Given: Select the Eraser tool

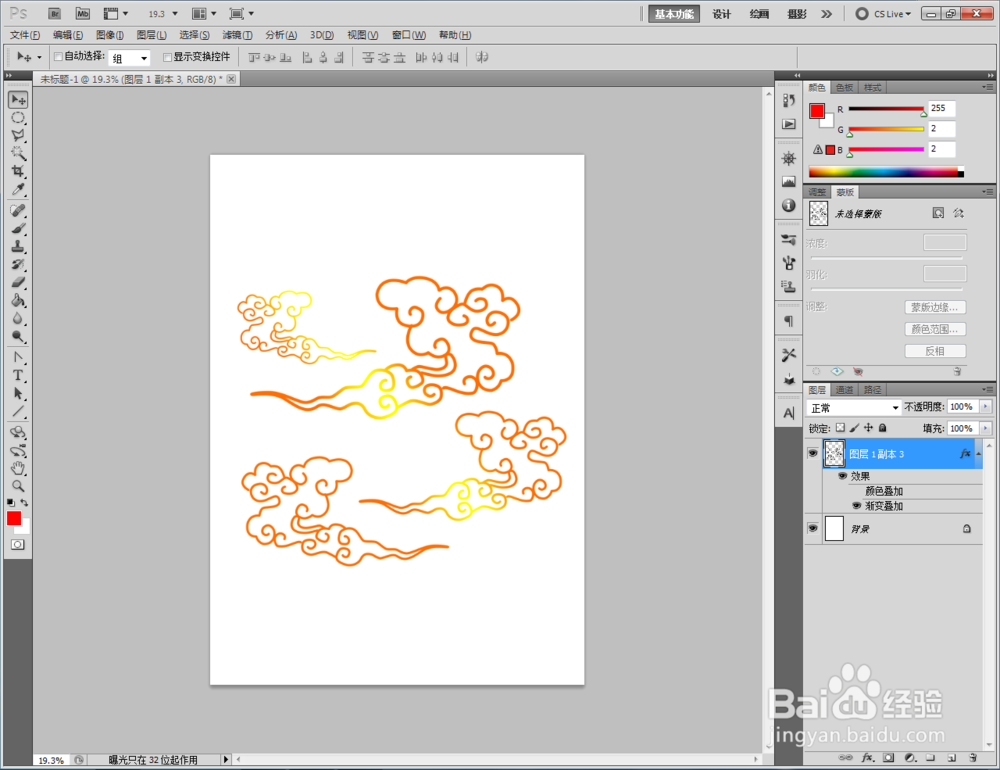Looking at the screenshot, I should point(18,282).
